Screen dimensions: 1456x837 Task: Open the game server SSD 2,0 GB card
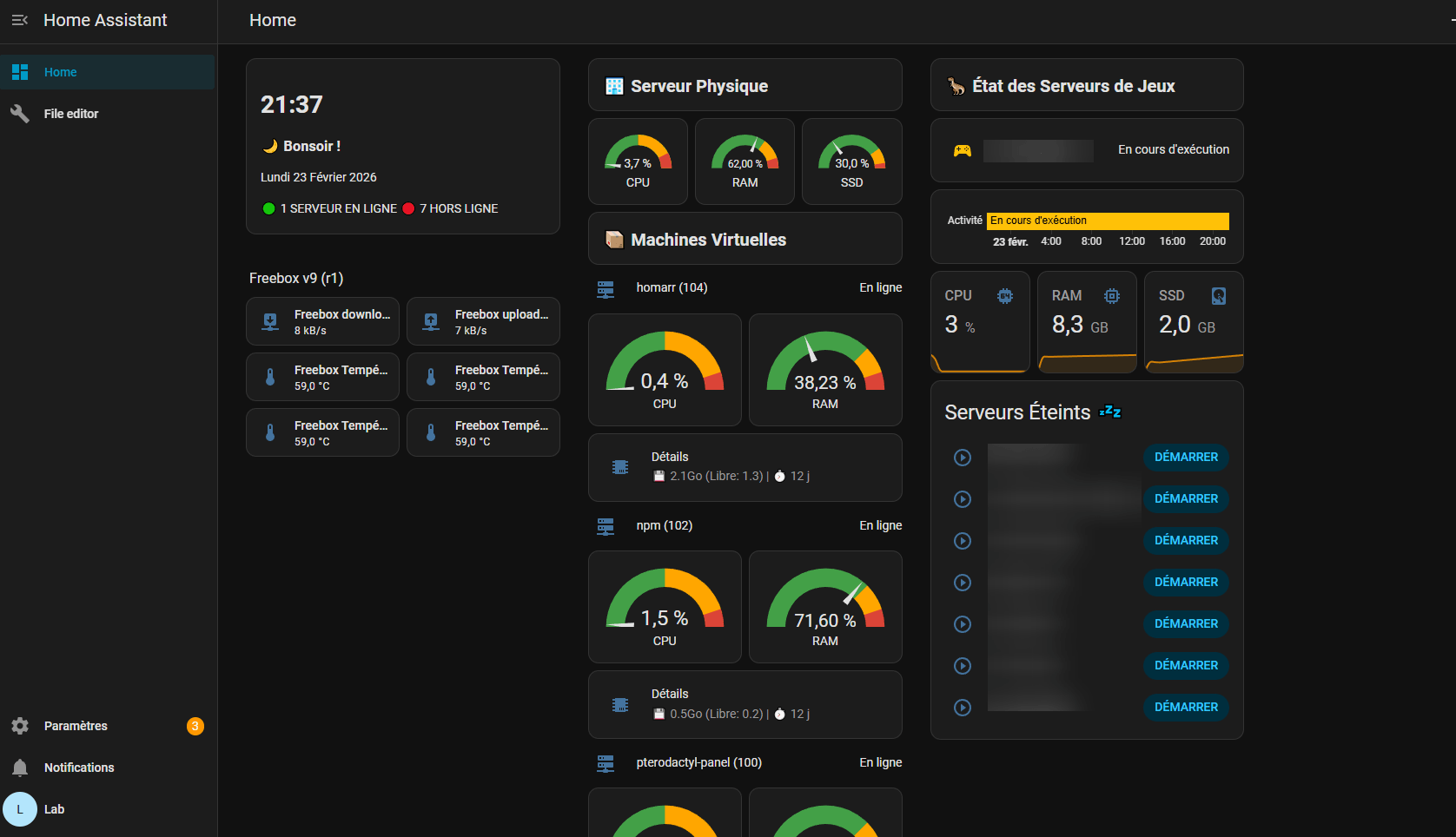coord(1194,322)
